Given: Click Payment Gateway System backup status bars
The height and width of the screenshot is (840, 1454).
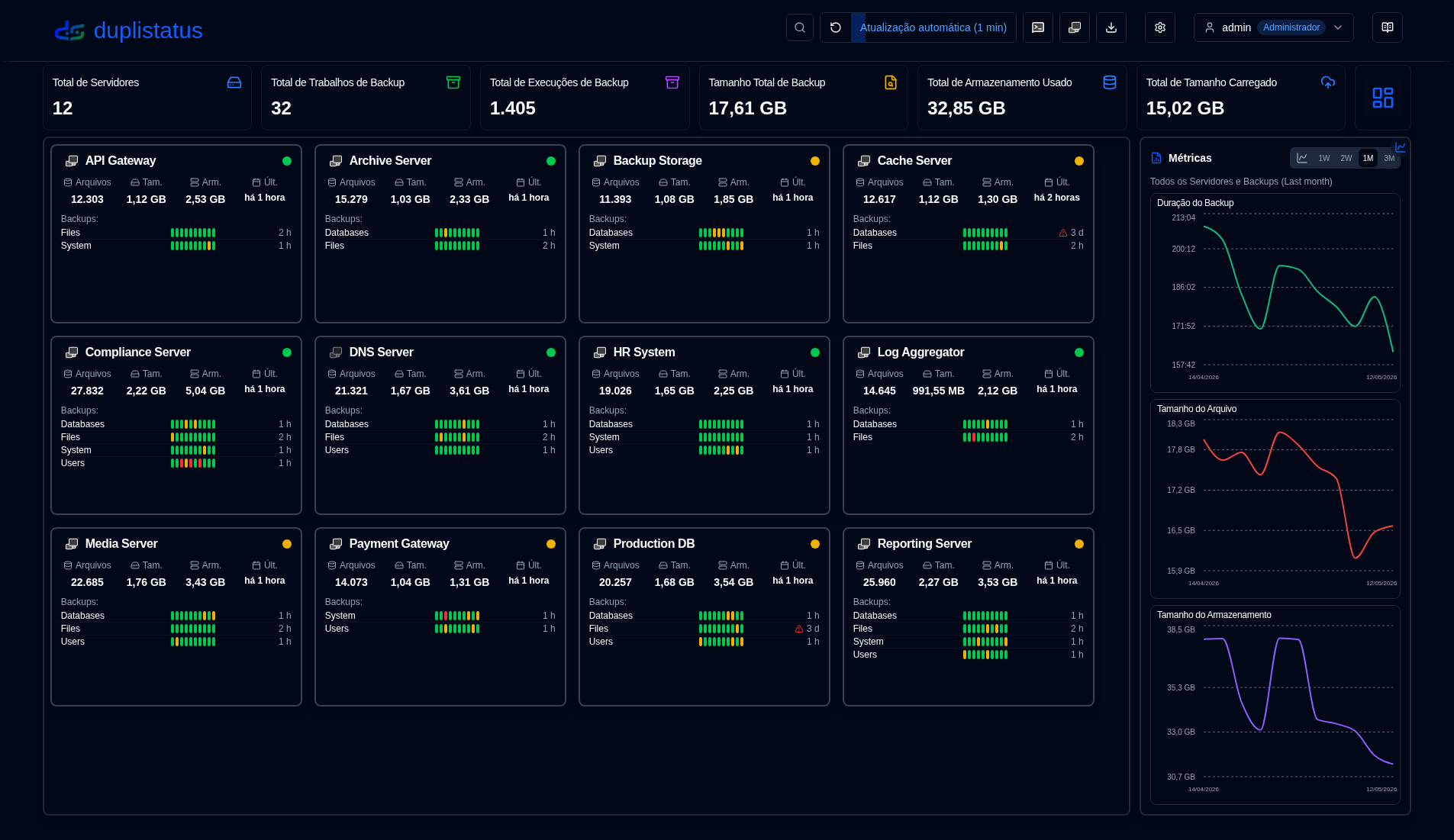Looking at the screenshot, I should coord(457,616).
